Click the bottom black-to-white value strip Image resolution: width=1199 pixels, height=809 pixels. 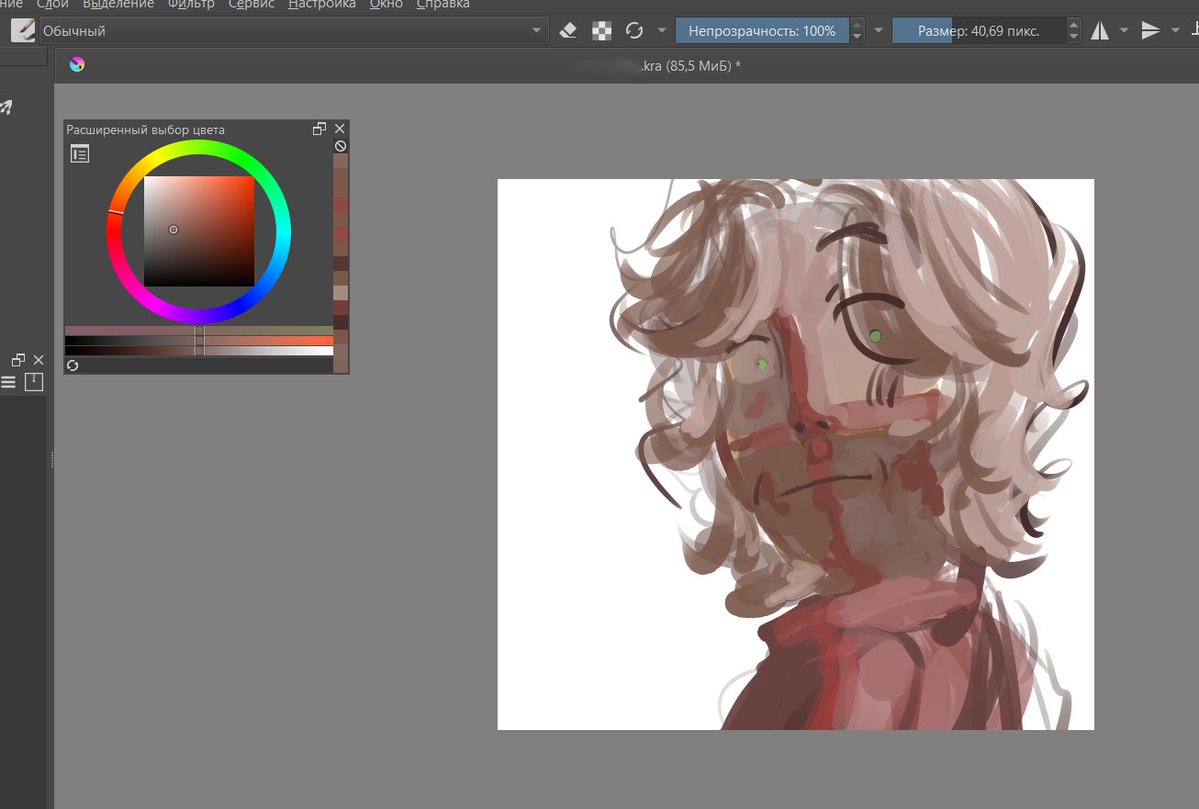[x=199, y=350]
